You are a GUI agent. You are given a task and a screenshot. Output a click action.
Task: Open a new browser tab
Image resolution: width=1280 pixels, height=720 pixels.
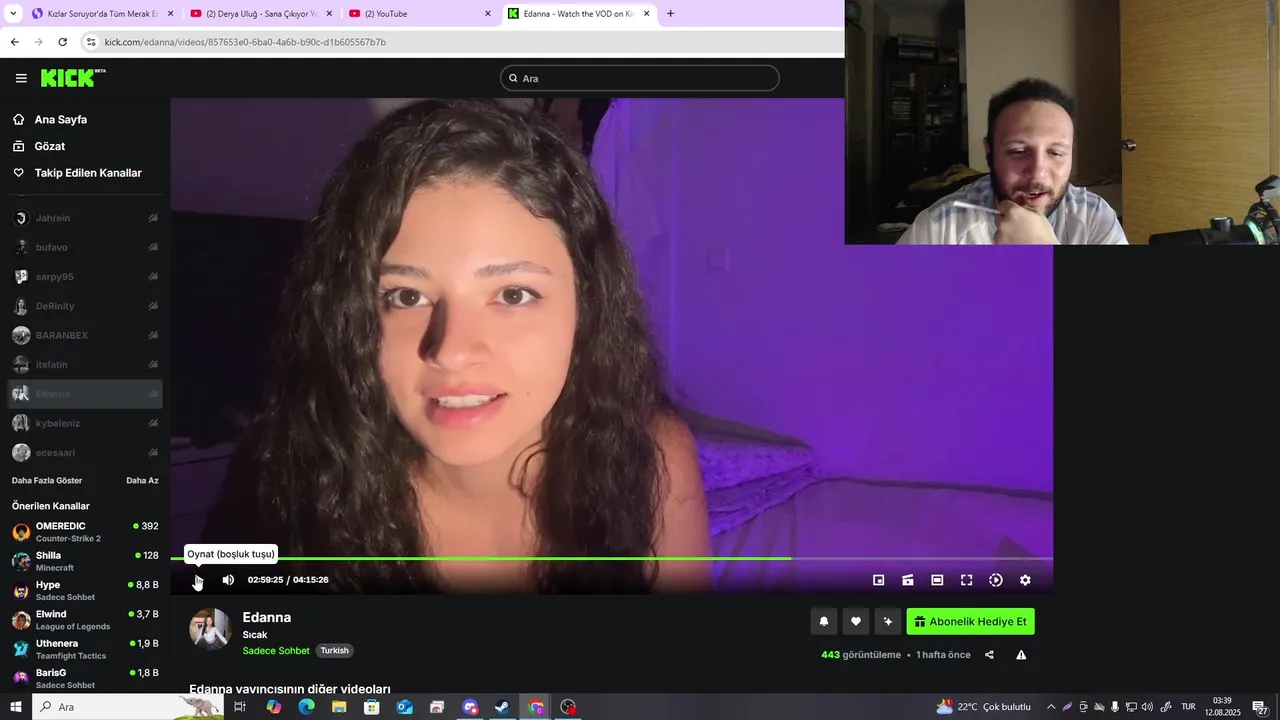point(670,14)
